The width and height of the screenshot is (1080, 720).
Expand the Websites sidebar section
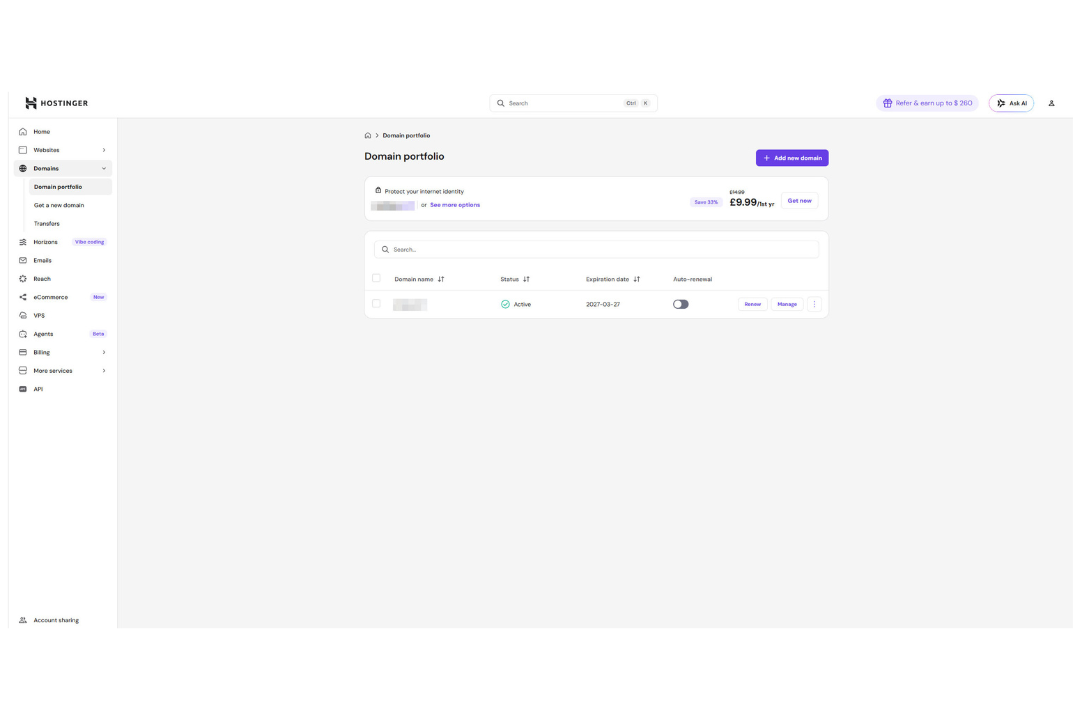(63, 150)
